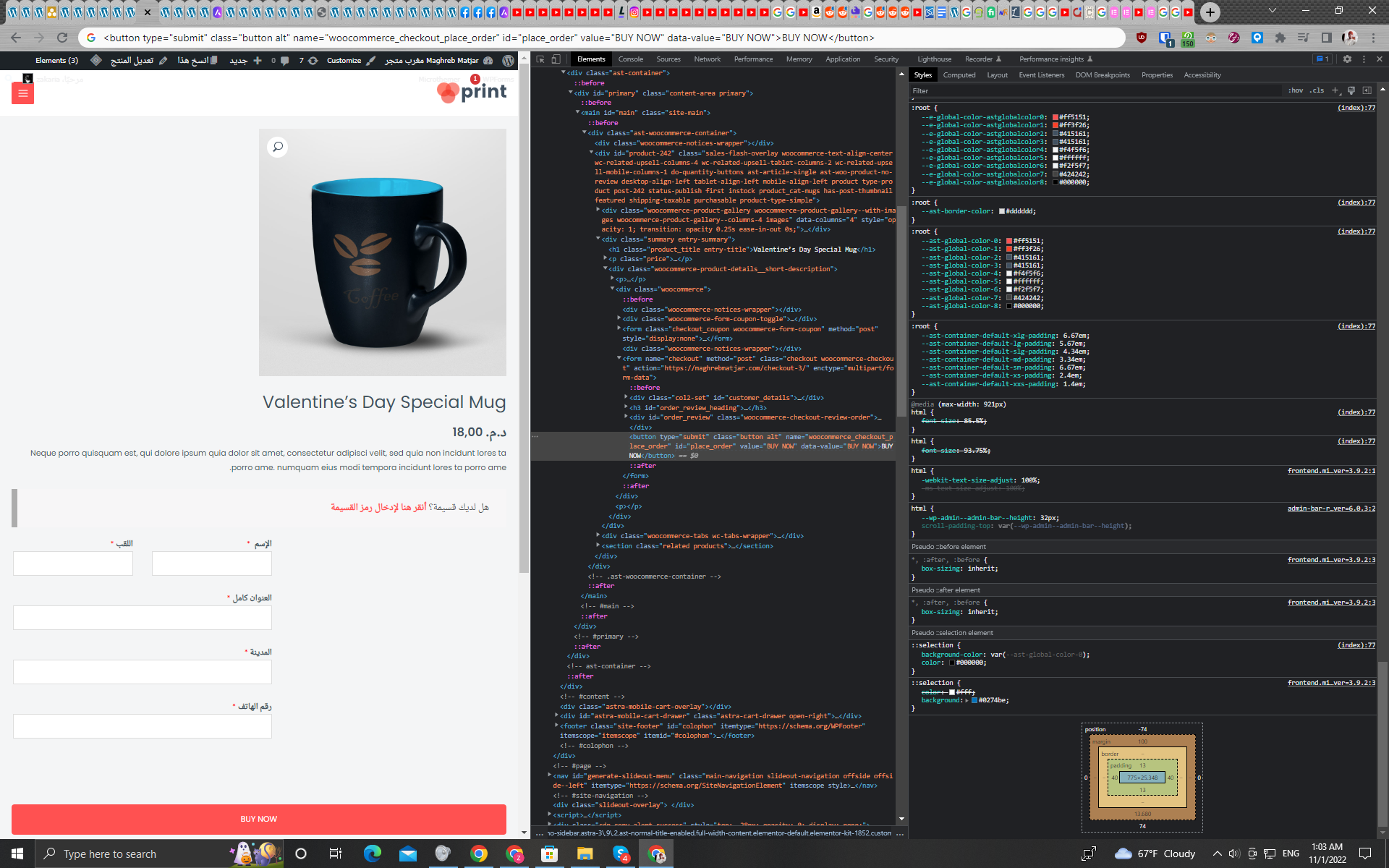Expand the col2-set customer_details div
Viewport: 1389px width, 868px height.
pos(626,398)
